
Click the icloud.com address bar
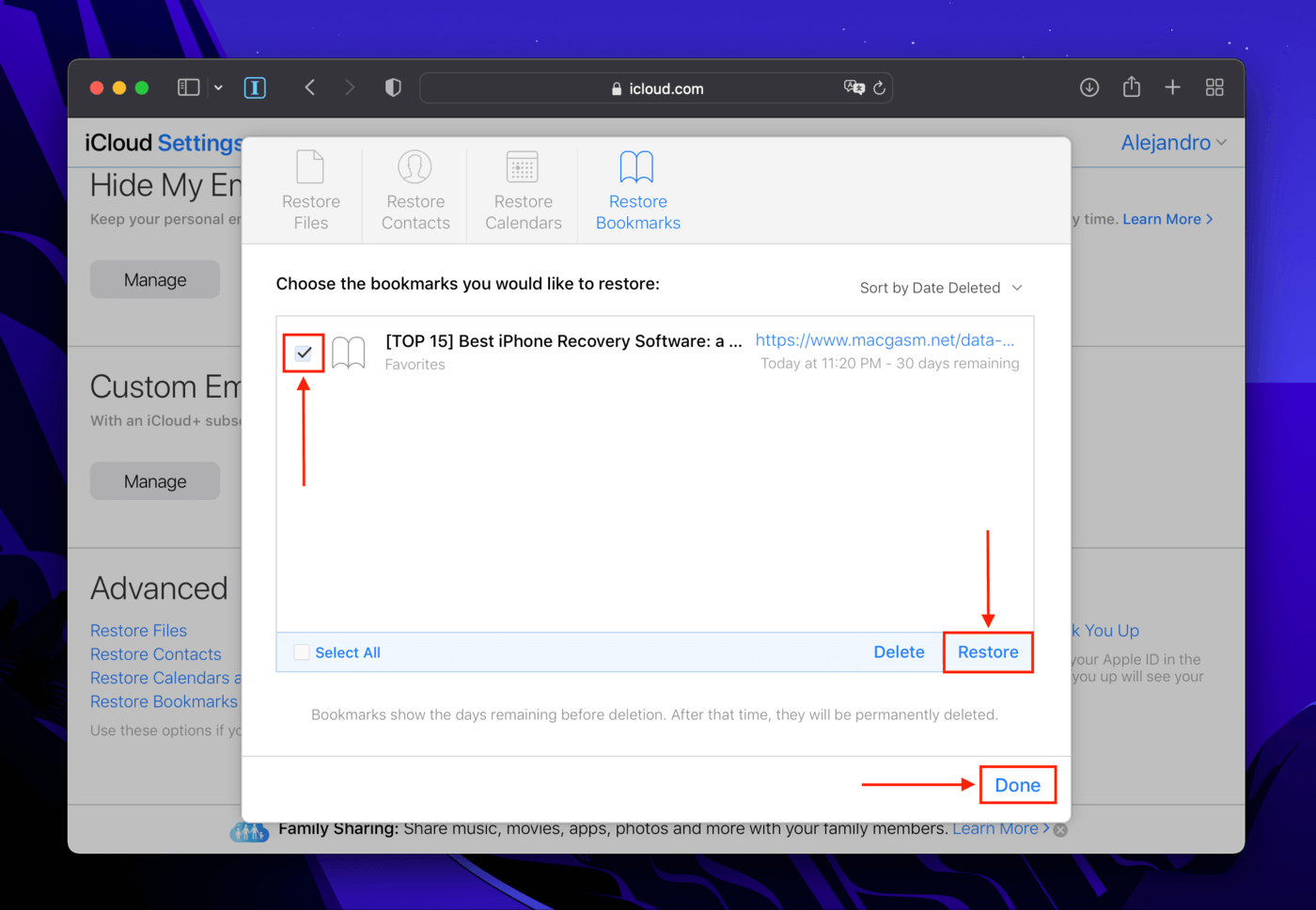pyautogui.click(x=656, y=88)
